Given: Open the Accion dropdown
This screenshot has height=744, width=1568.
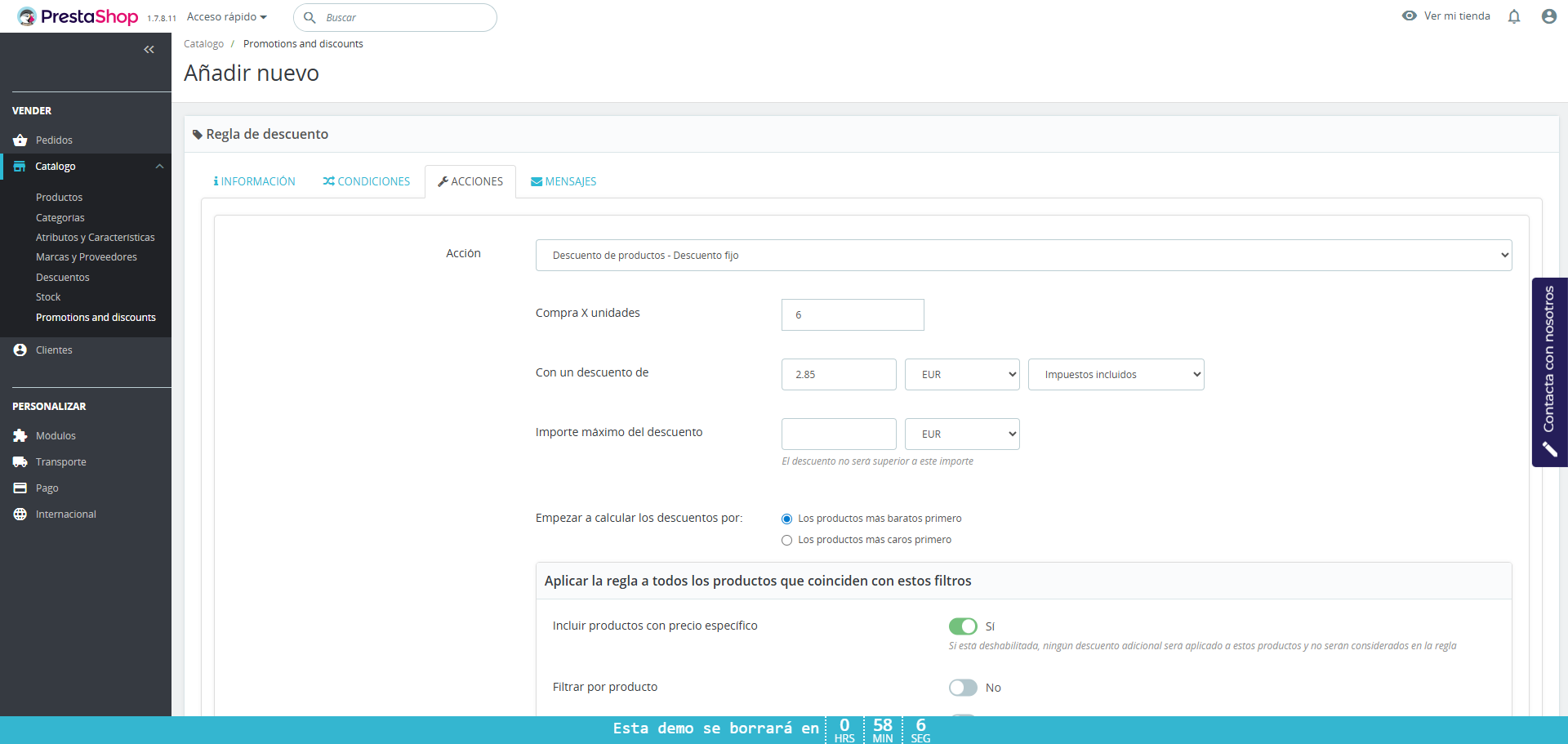Looking at the screenshot, I should tap(1023, 255).
